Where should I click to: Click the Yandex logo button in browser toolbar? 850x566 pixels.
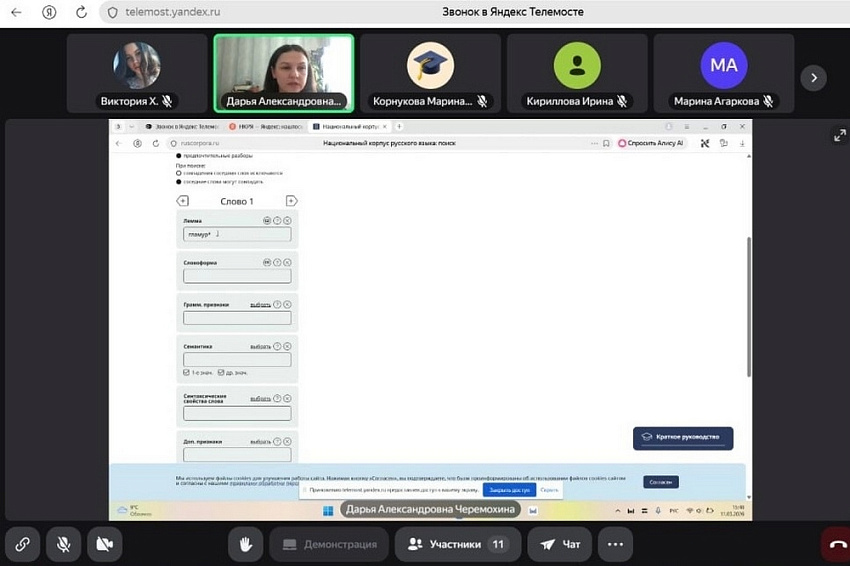point(49,12)
